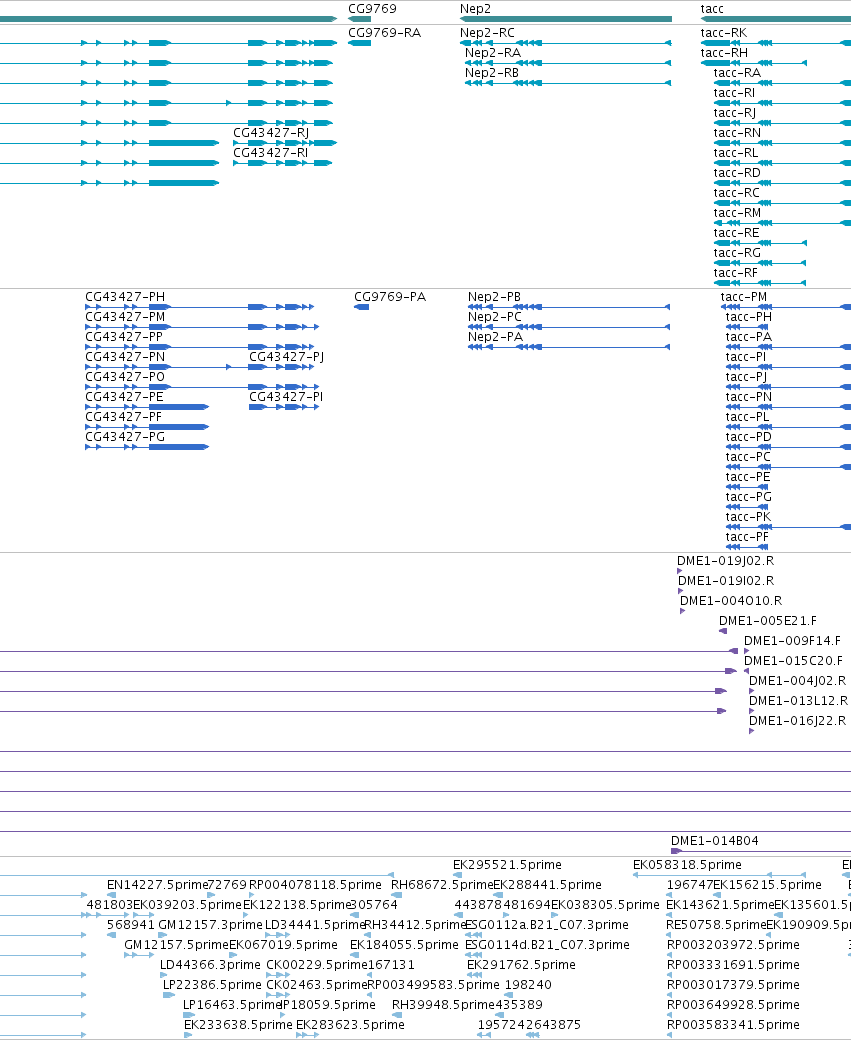Select EST LD44366.3prime
This screenshot has width=851, height=1040.
pyautogui.click(x=210, y=964)
